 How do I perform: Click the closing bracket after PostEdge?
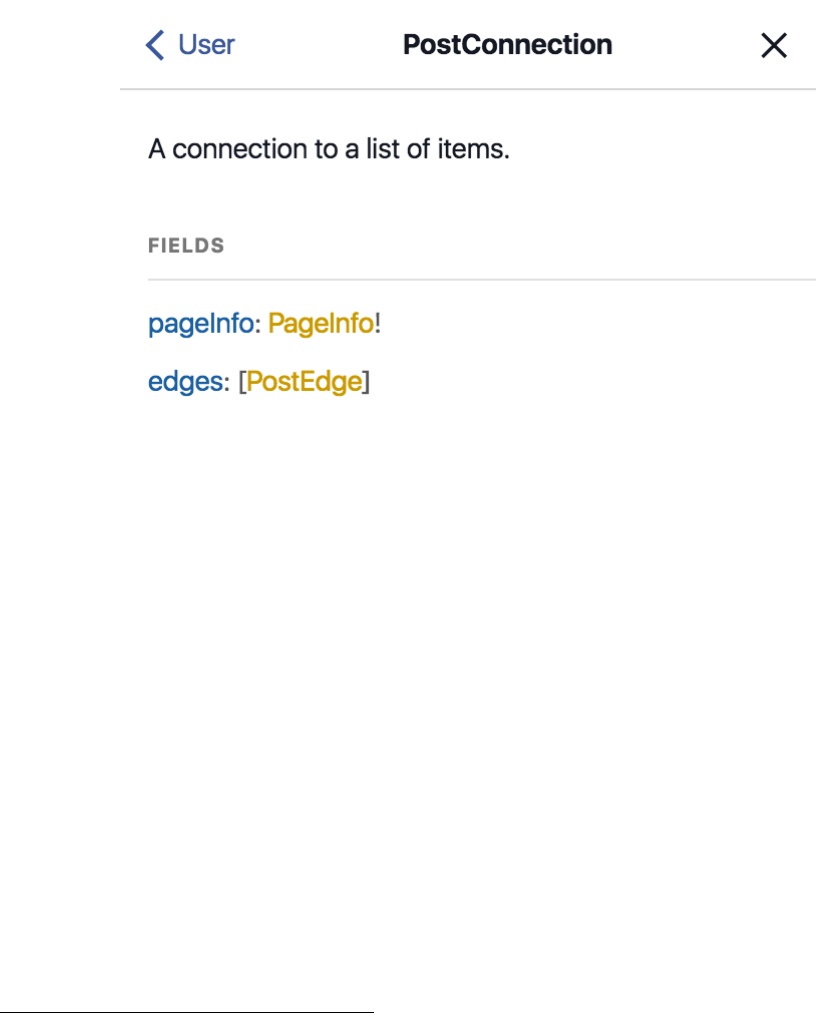tap(366, 382)
